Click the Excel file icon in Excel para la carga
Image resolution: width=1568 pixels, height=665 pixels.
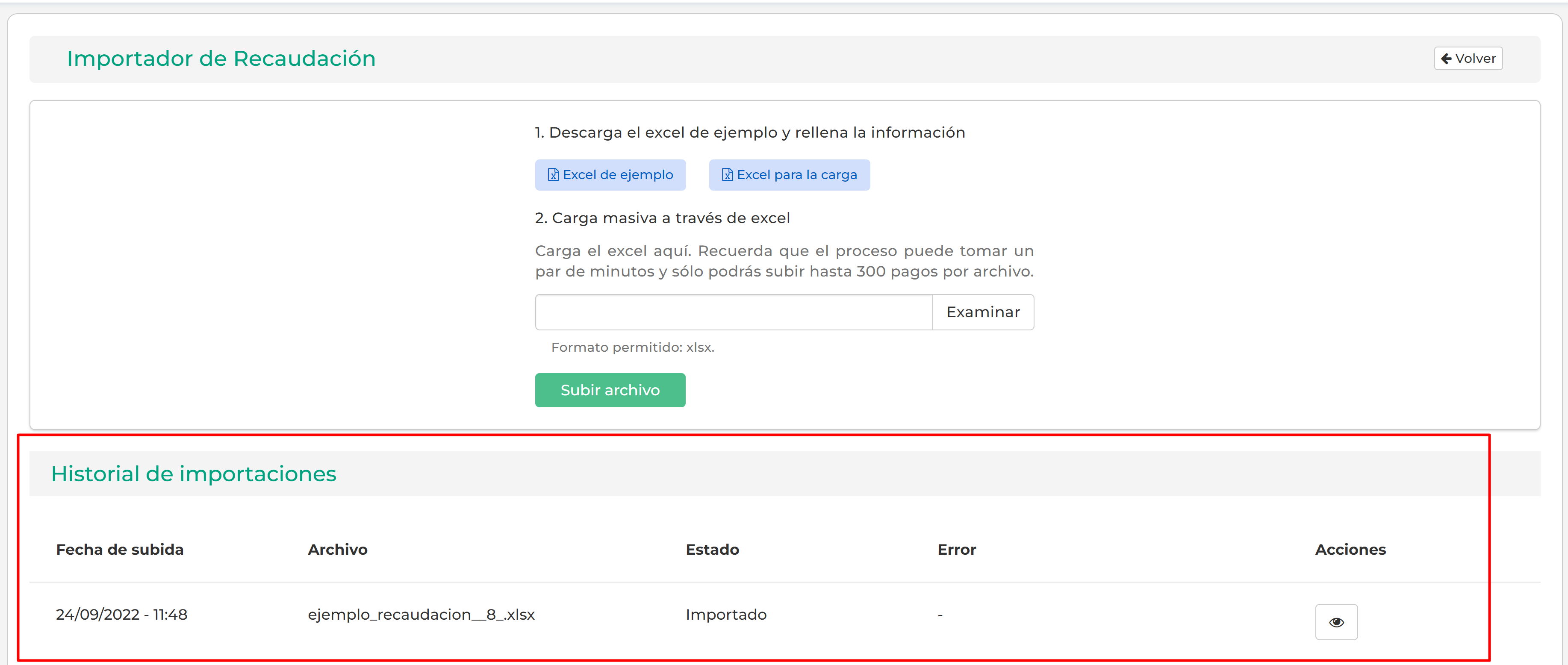click(727, 175)
